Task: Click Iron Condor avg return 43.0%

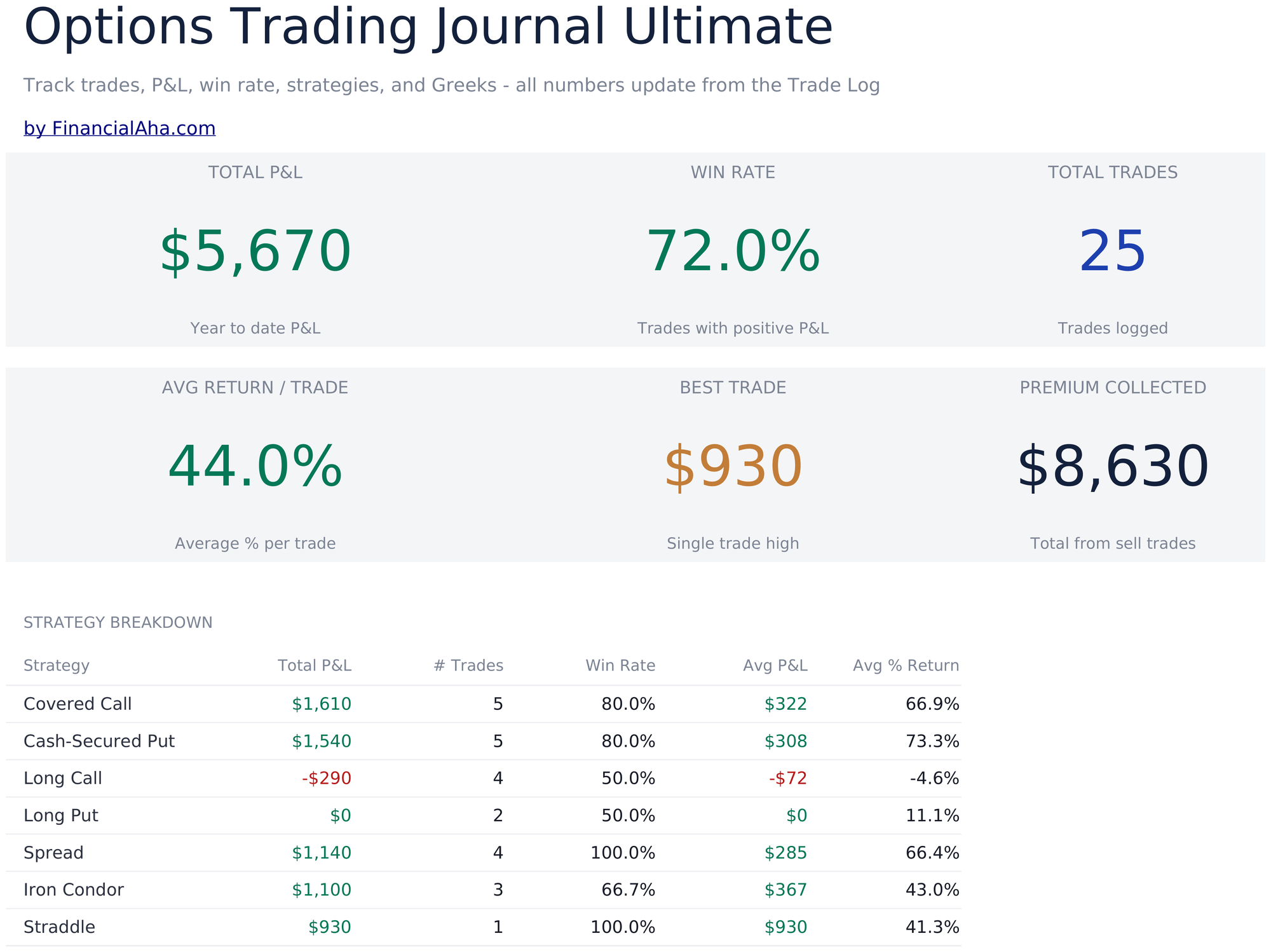Action: pos(932,890)
